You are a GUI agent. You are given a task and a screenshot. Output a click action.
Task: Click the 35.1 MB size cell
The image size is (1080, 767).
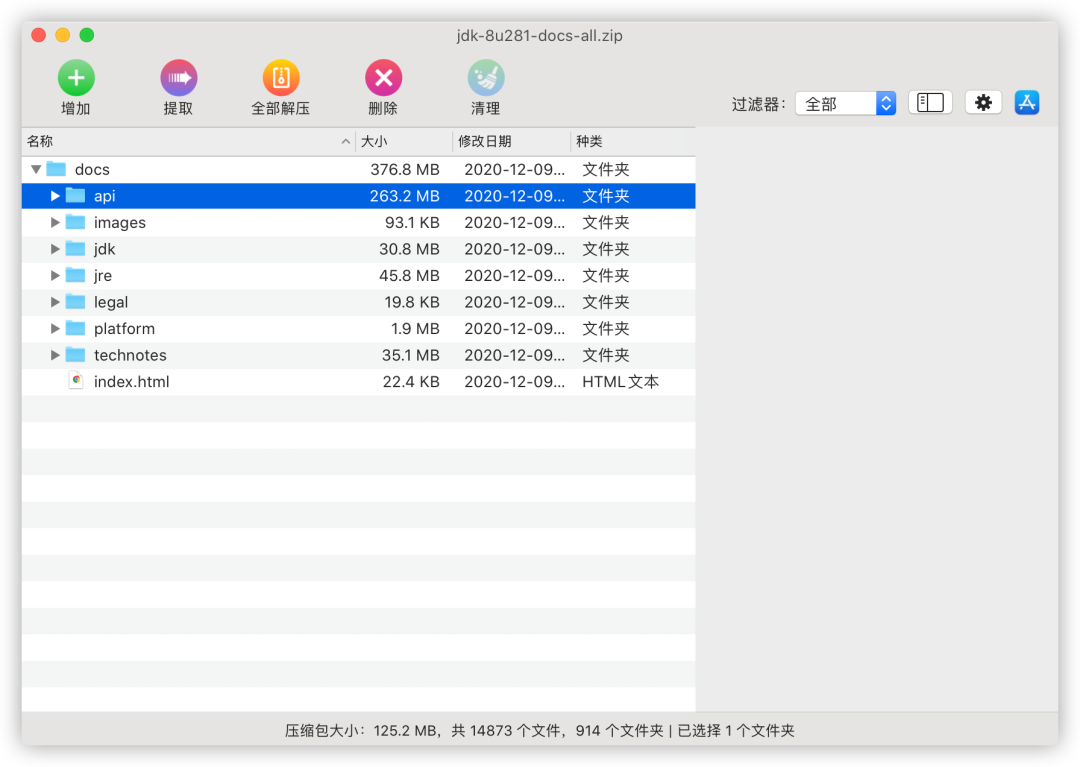[411, 355]
